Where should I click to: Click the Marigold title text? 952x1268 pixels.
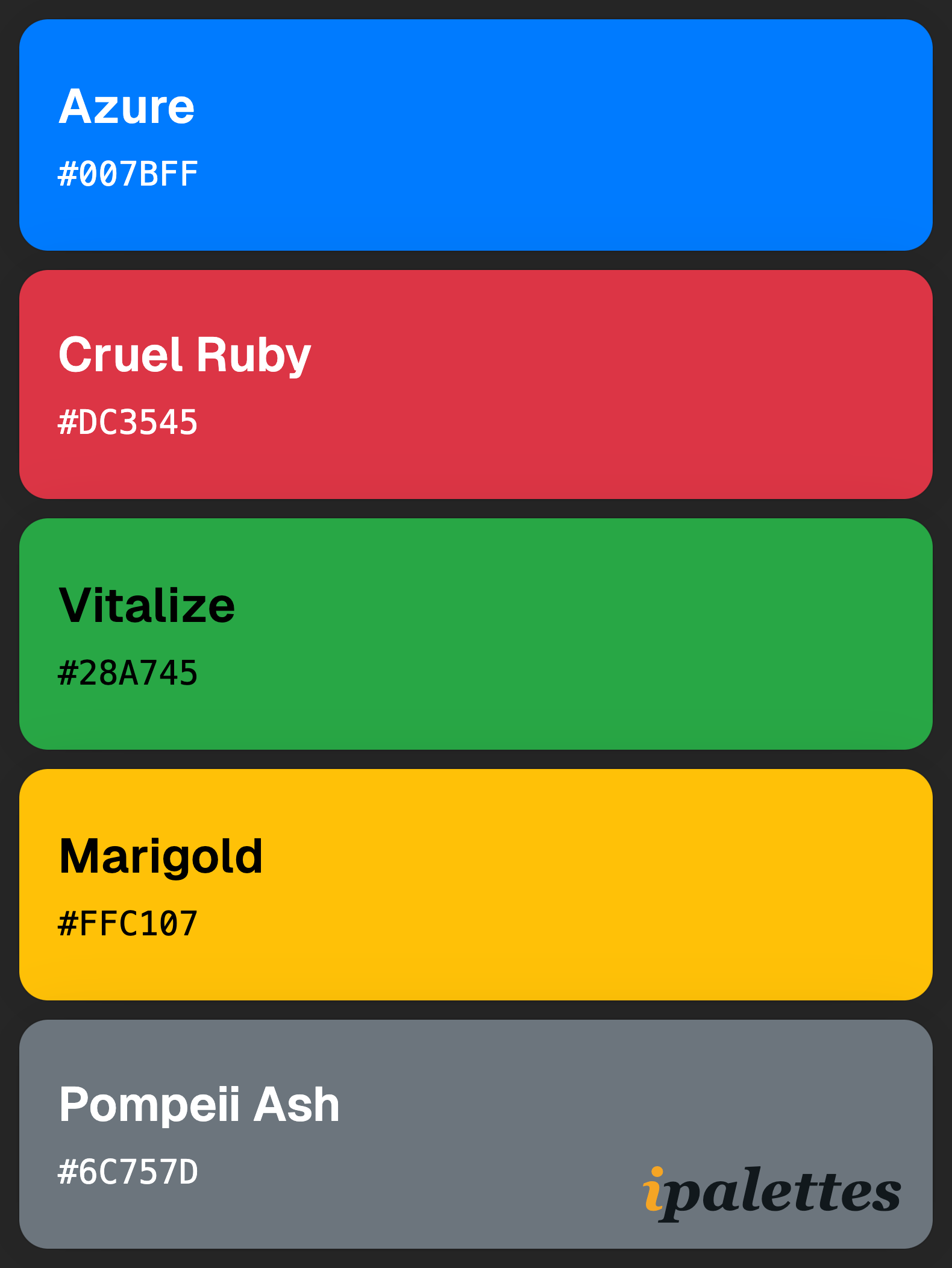point(161,857)
